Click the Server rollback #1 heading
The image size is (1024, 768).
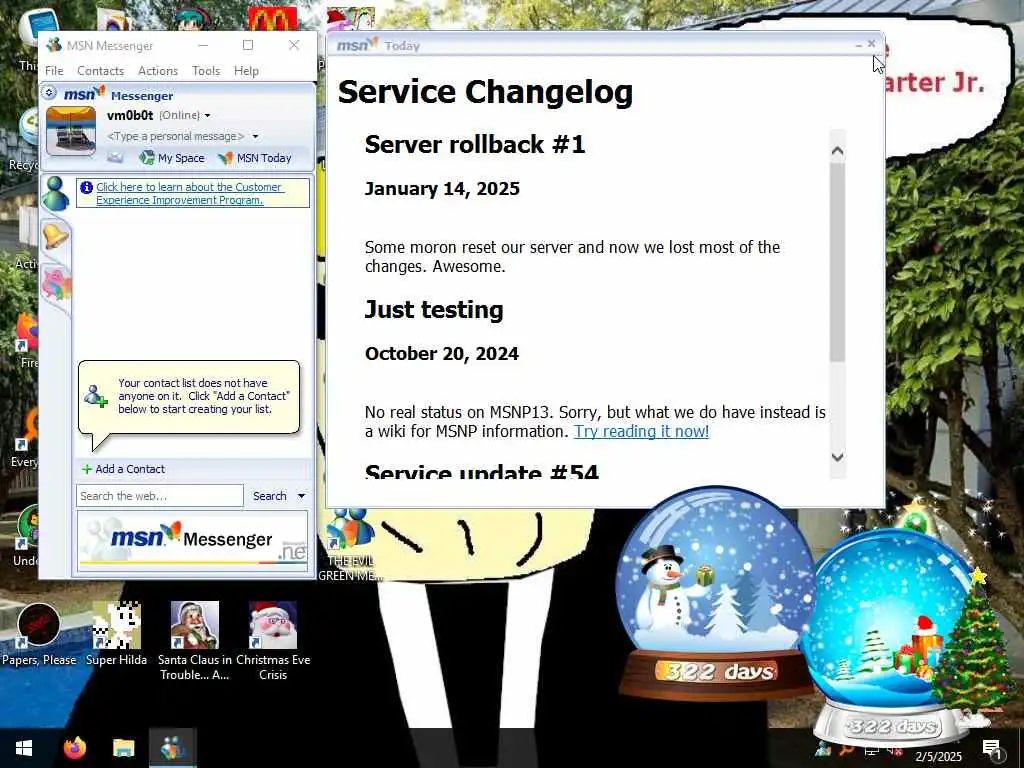pyautogui.click(x=475, y=144)
